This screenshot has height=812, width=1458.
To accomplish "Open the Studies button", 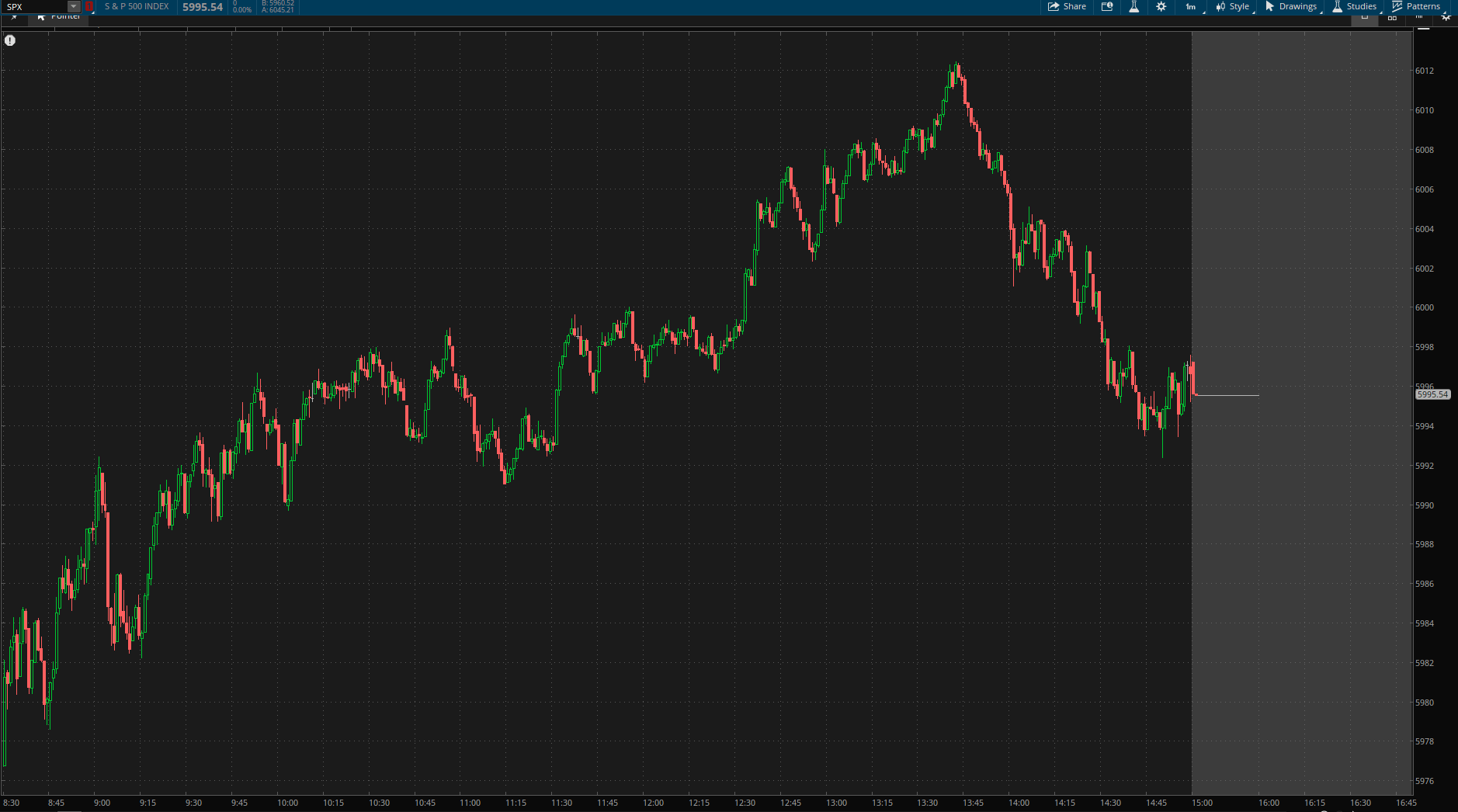I will coord(1355,6).
